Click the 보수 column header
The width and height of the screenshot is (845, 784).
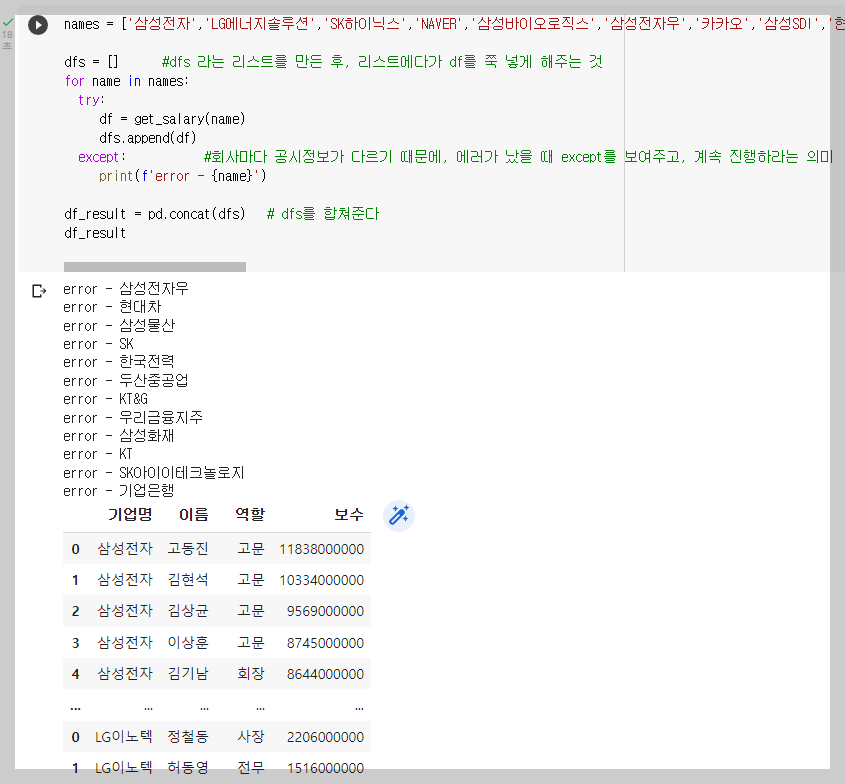349,515
